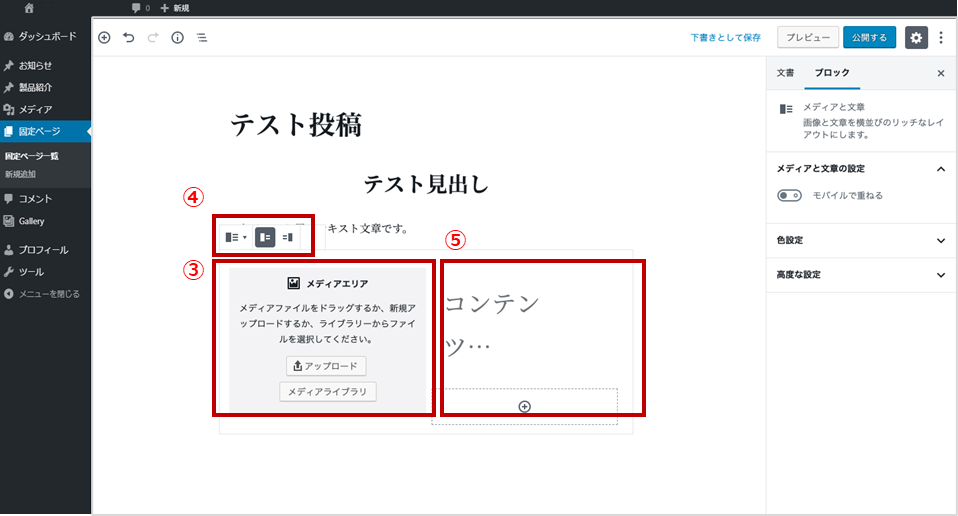
Task: Toggle the settings gear icon
Action: (x=916, y=37)
